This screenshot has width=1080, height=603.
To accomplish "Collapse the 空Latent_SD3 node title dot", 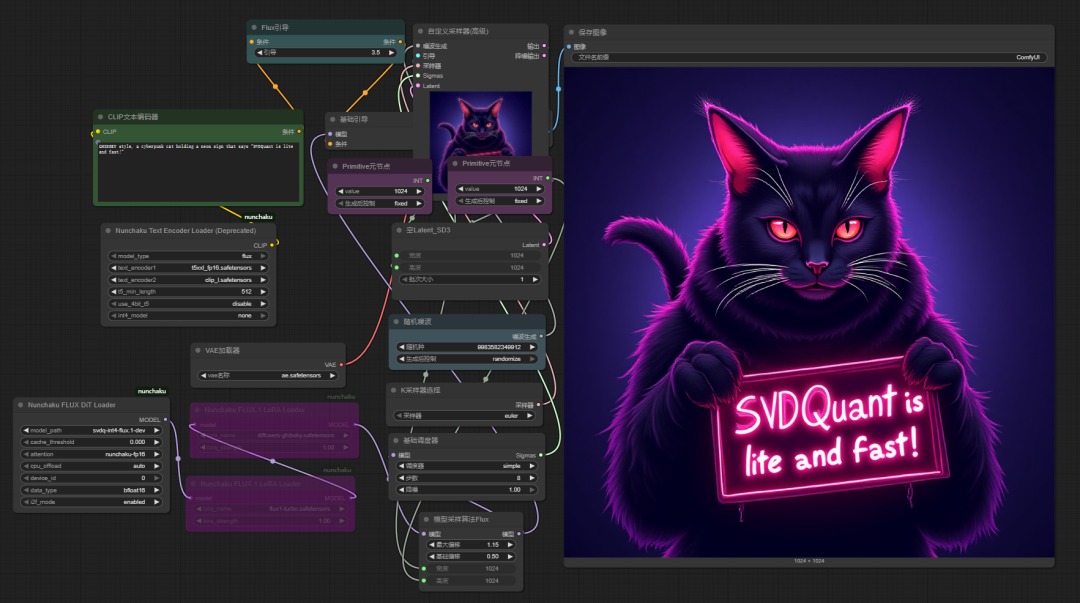I will pyautogui.click(x=399, y=230).
